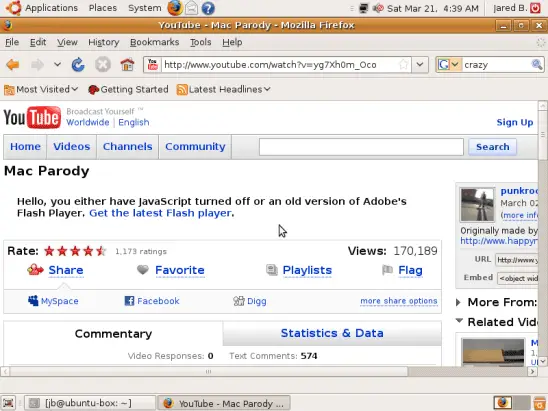This screenshot has width=548, height=411.
Task: Open the Tools menu
Action: point(201,42)
